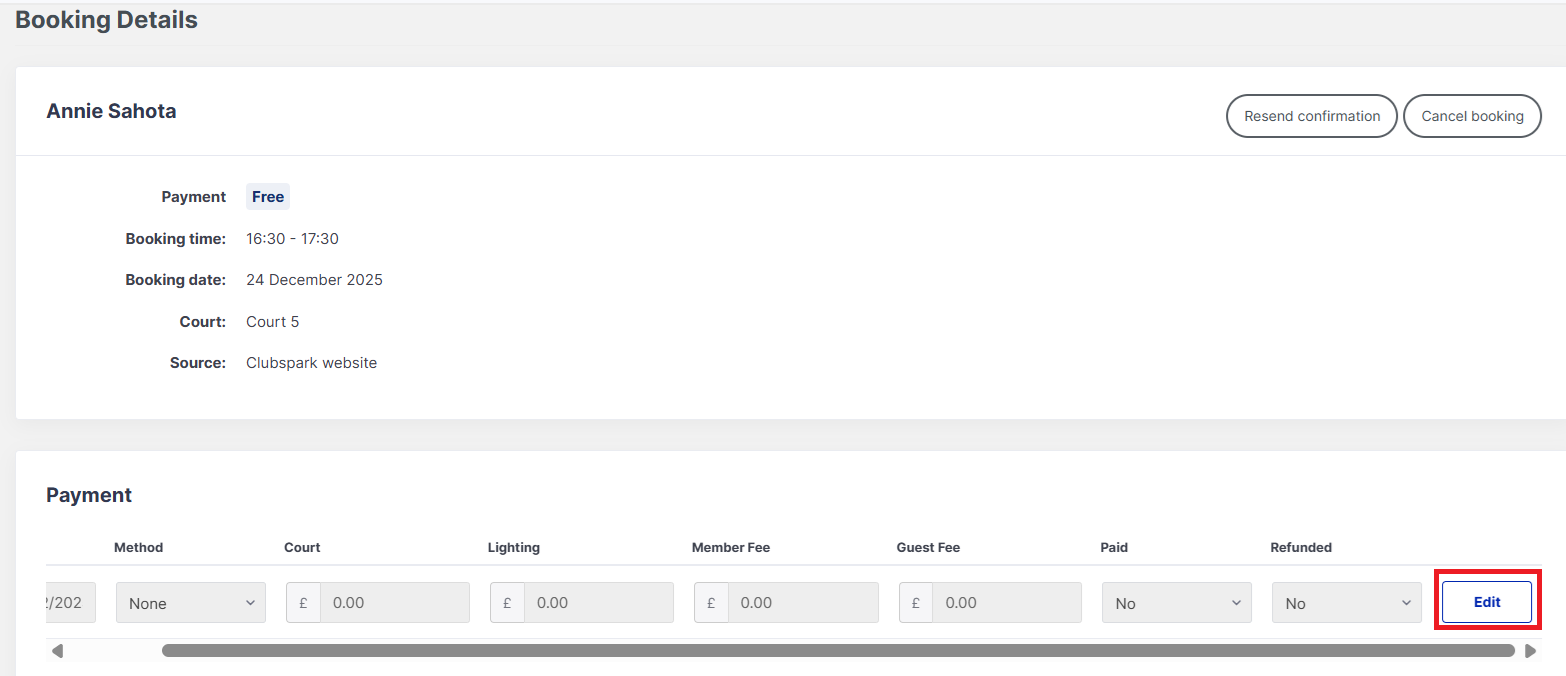Click the £ symbol beside Court fee
The height and width of the screenshot is (676, 1566).
tap(303, 603)
